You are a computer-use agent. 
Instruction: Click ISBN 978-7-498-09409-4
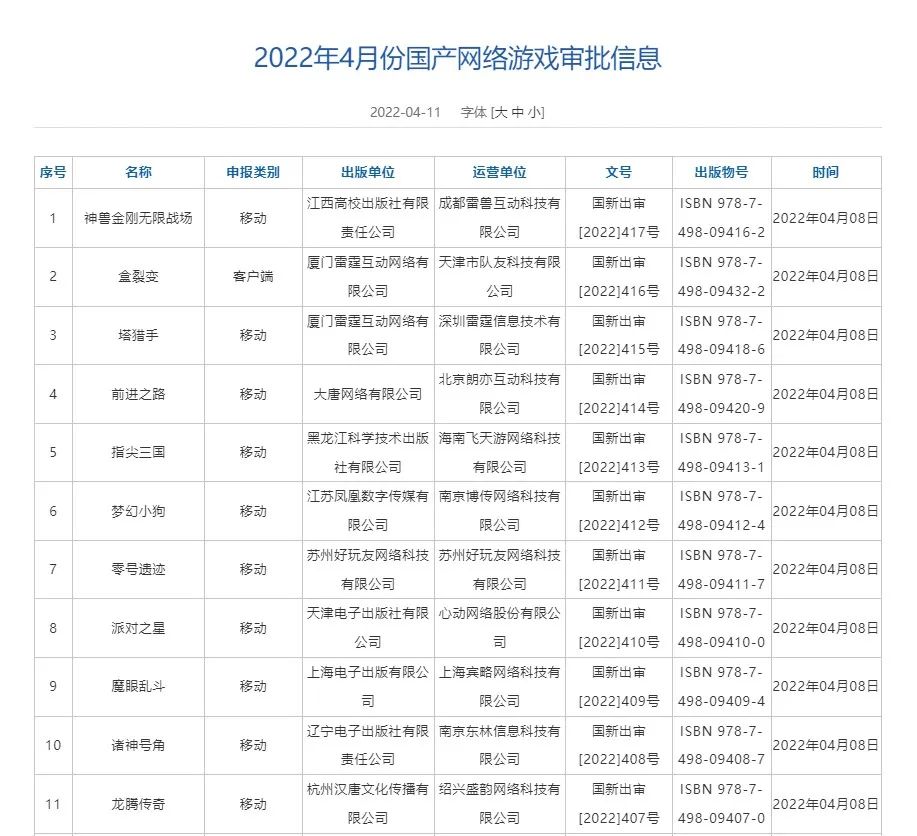pos(722,686)
